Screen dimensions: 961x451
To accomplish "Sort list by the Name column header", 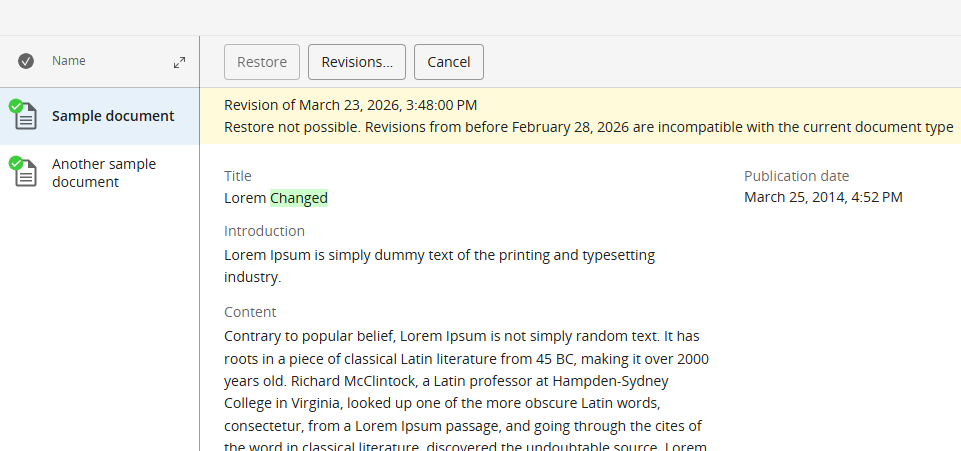I will point(69,61).
